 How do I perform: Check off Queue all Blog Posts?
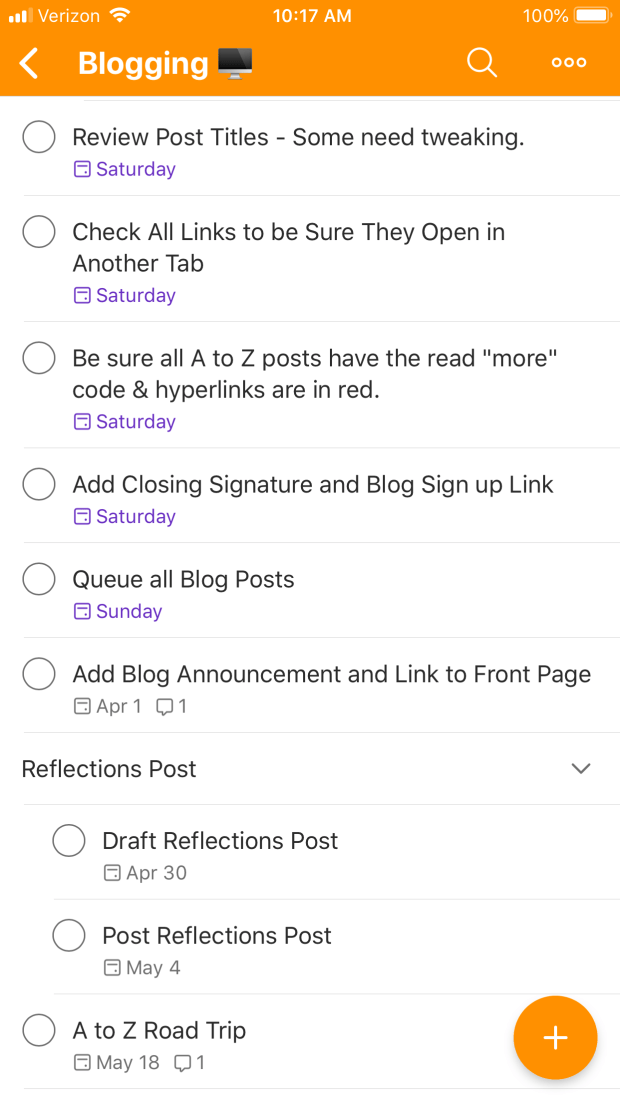(39, 579)
